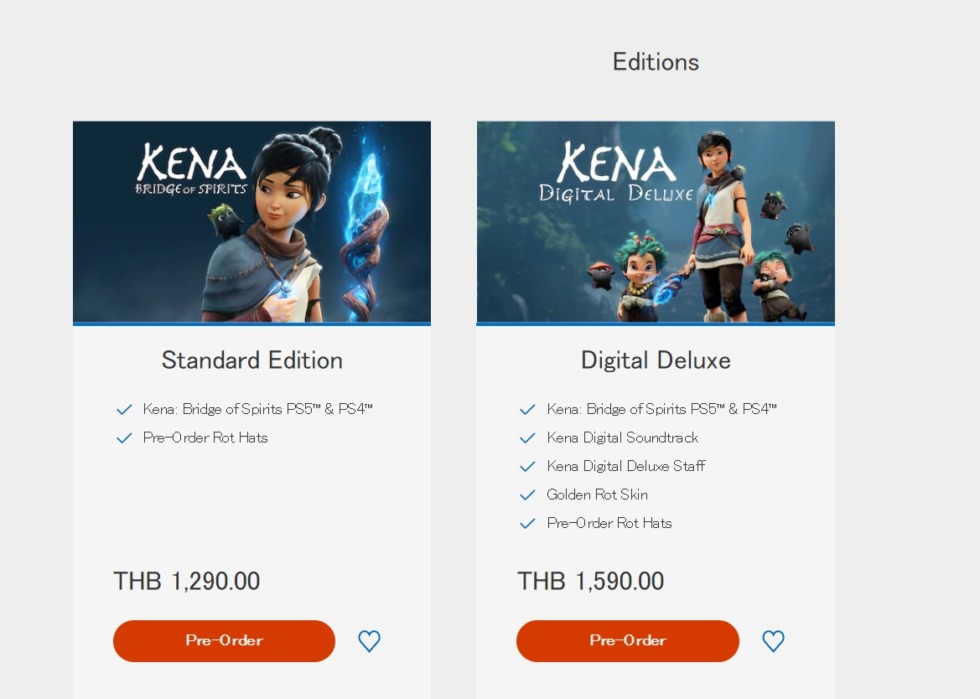This screenshot has height=699, width=980.
Task: Open the Digital Deluxe cover image
Action: [x=655, y=222]
